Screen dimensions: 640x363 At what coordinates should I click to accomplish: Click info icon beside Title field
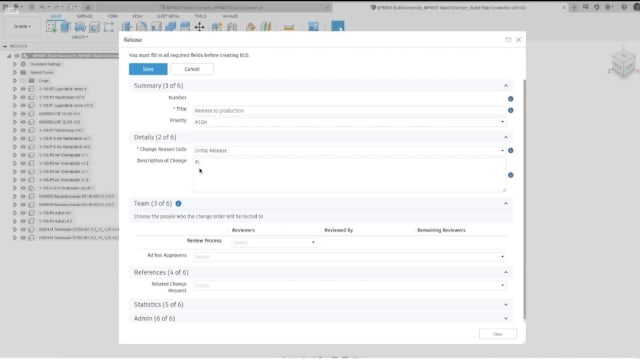[511, 110]
